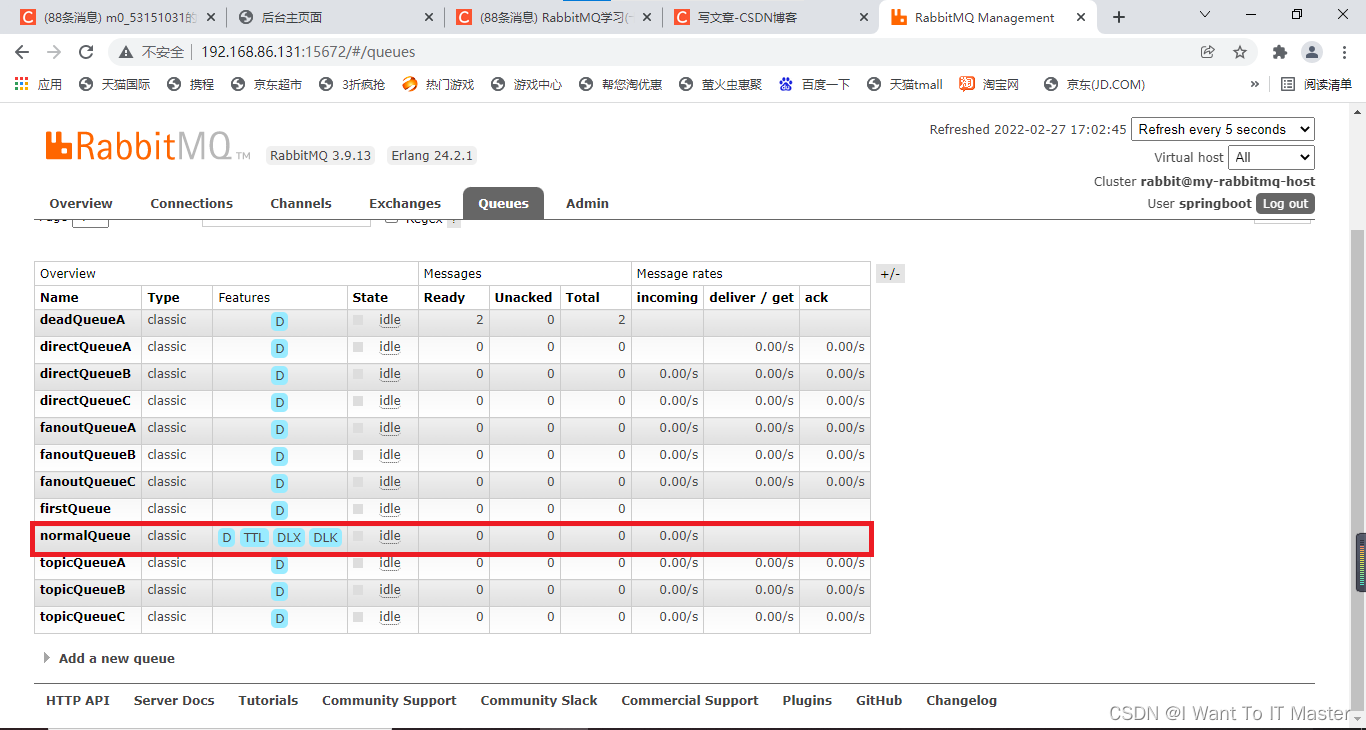
Task: Switch to the Connections tab
Action: point(191,203)
